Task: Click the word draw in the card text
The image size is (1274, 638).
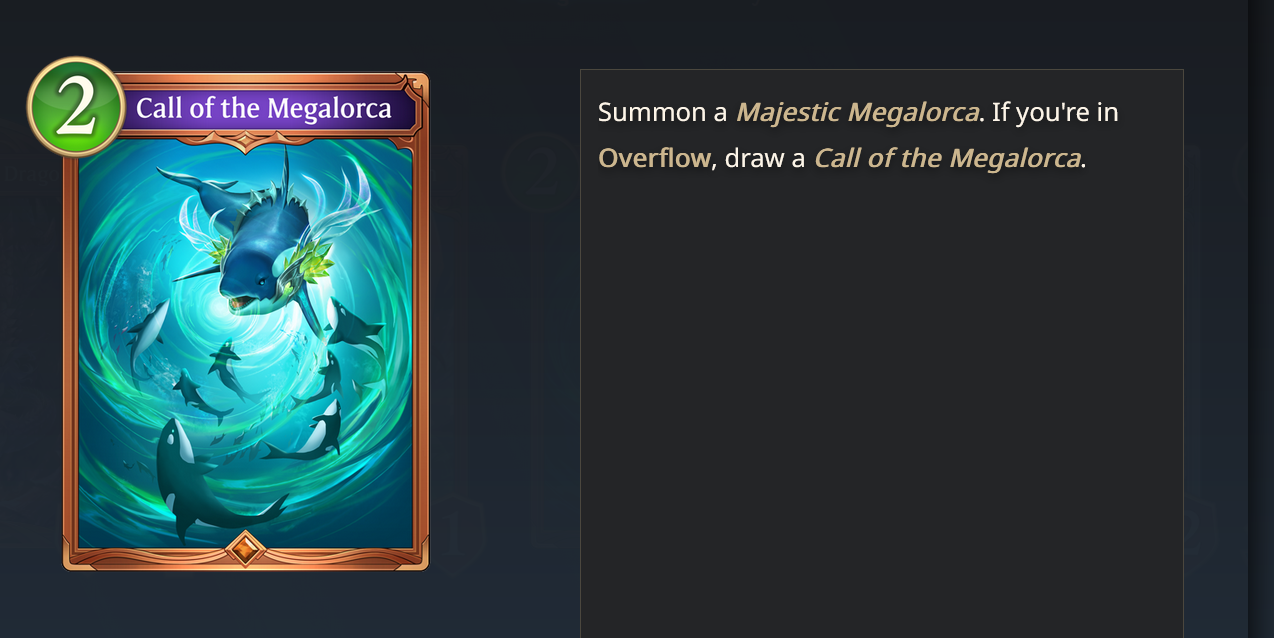Action: 764,158
